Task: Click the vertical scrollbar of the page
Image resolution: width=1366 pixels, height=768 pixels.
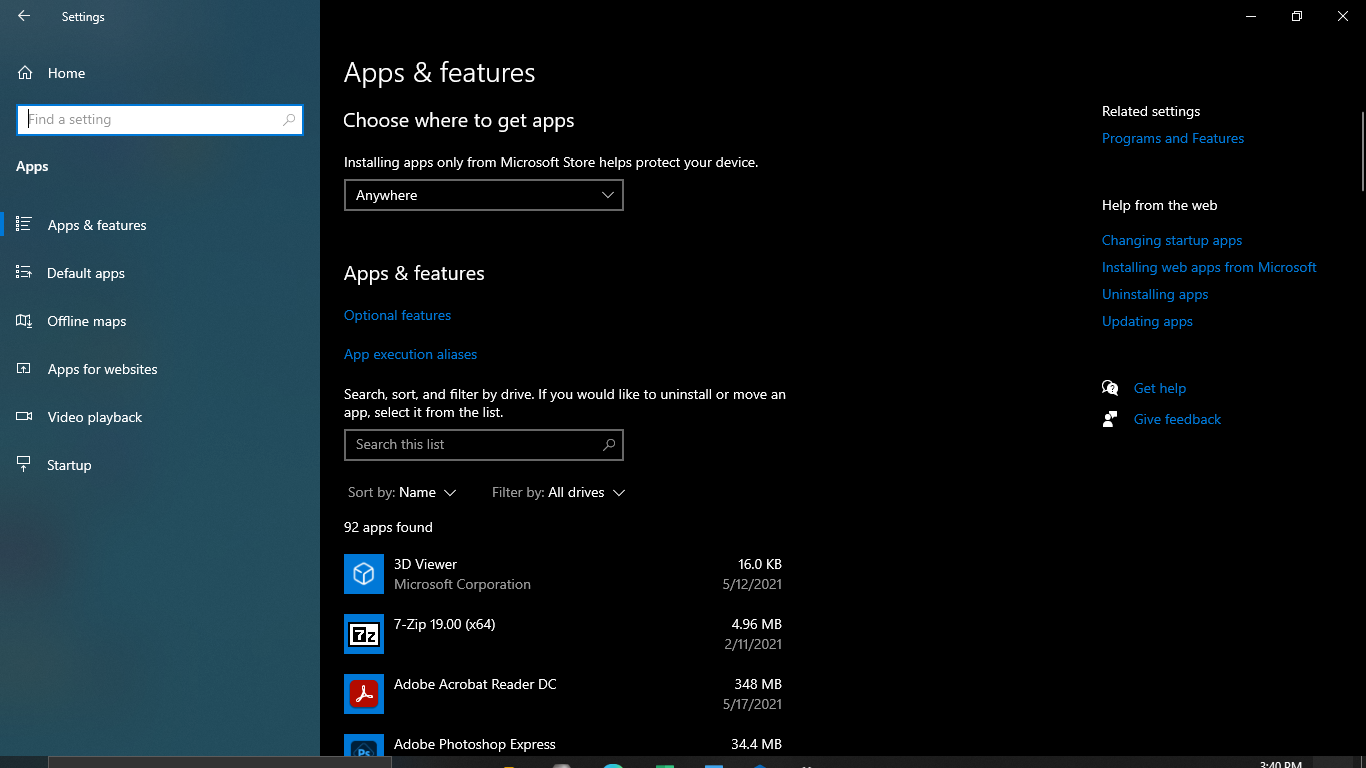Action: click(1361, 150)
